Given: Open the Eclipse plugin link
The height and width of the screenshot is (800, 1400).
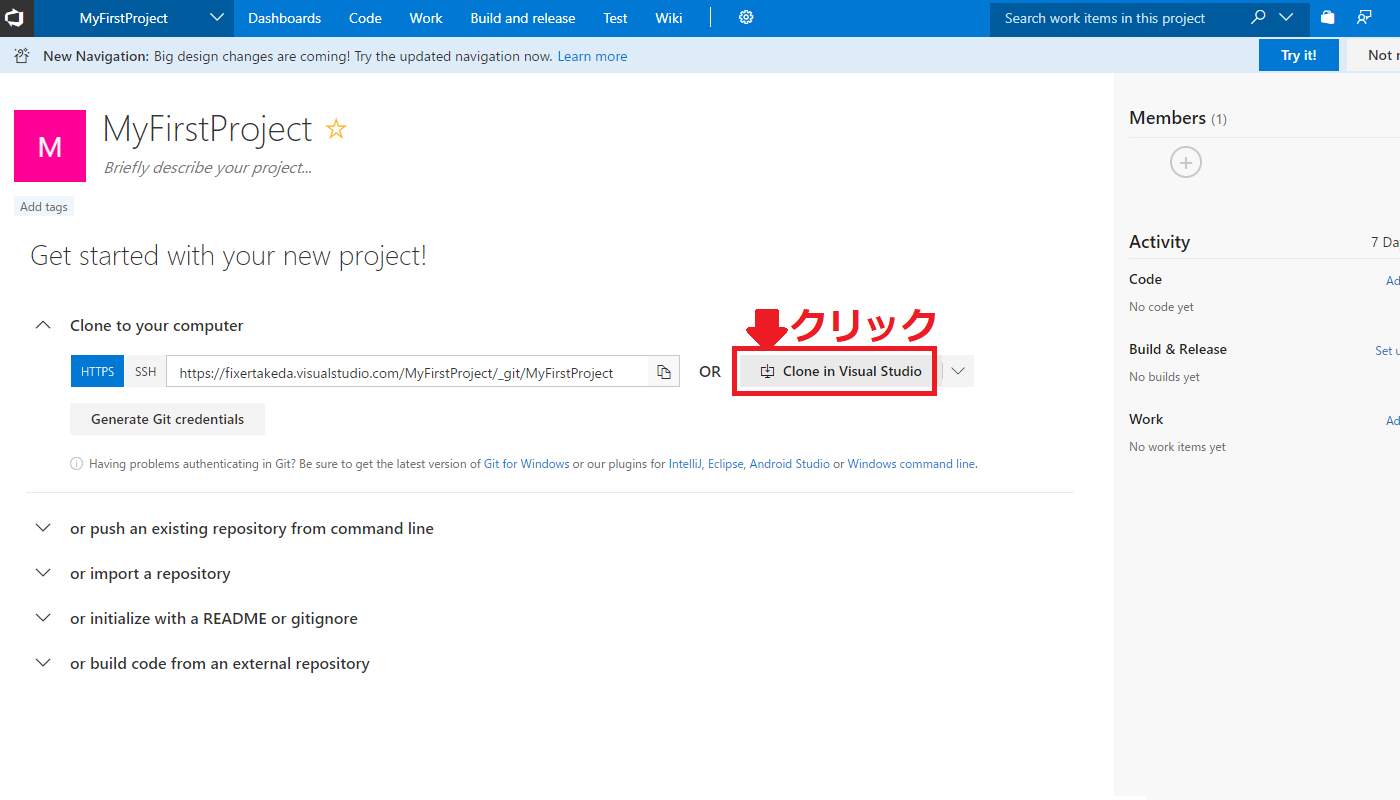Looking at the screenshot, I should pos(725,464).
